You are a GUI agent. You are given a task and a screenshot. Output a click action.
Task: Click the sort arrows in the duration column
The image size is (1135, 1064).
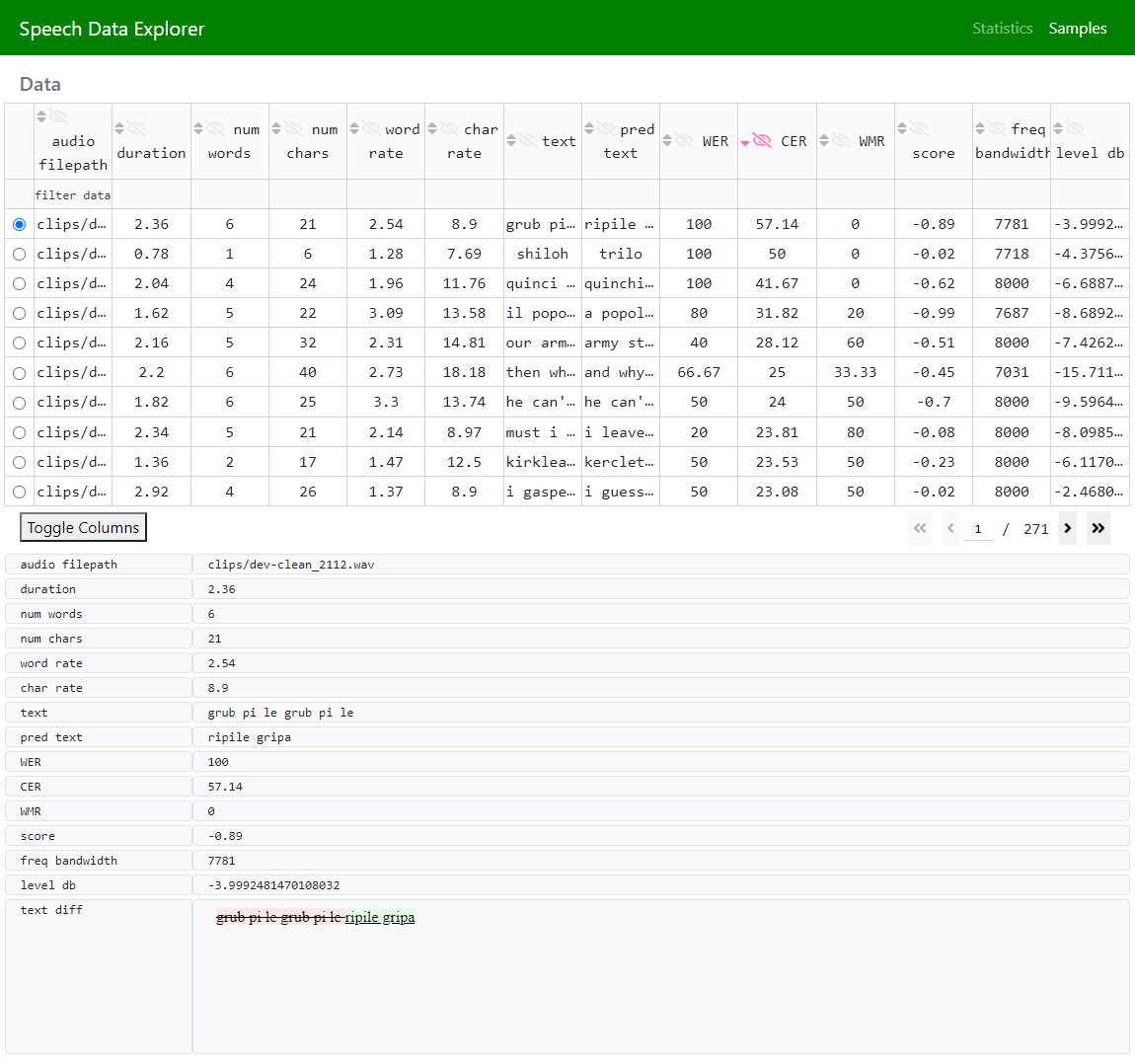[119, 128]
